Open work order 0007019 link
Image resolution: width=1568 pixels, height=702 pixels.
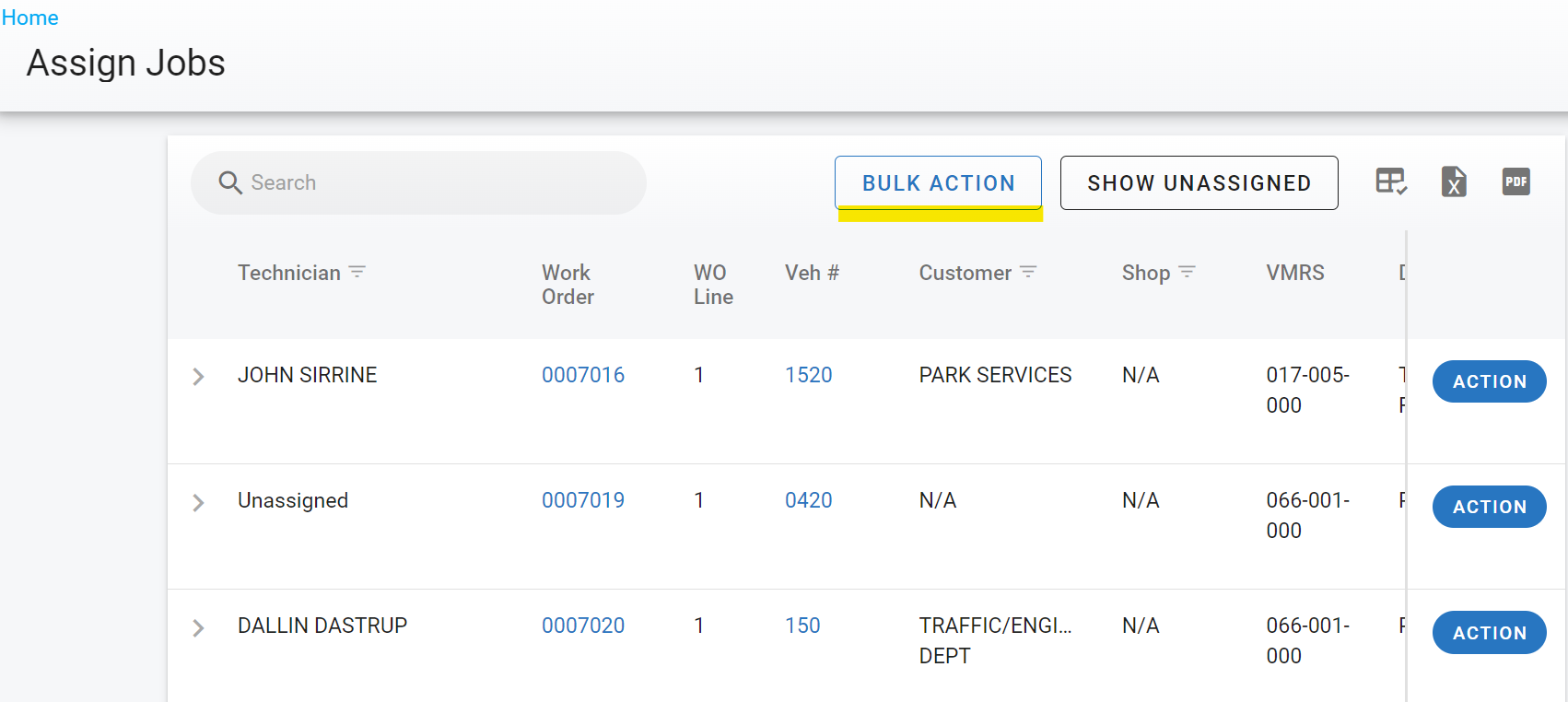(x=582, y=500)
